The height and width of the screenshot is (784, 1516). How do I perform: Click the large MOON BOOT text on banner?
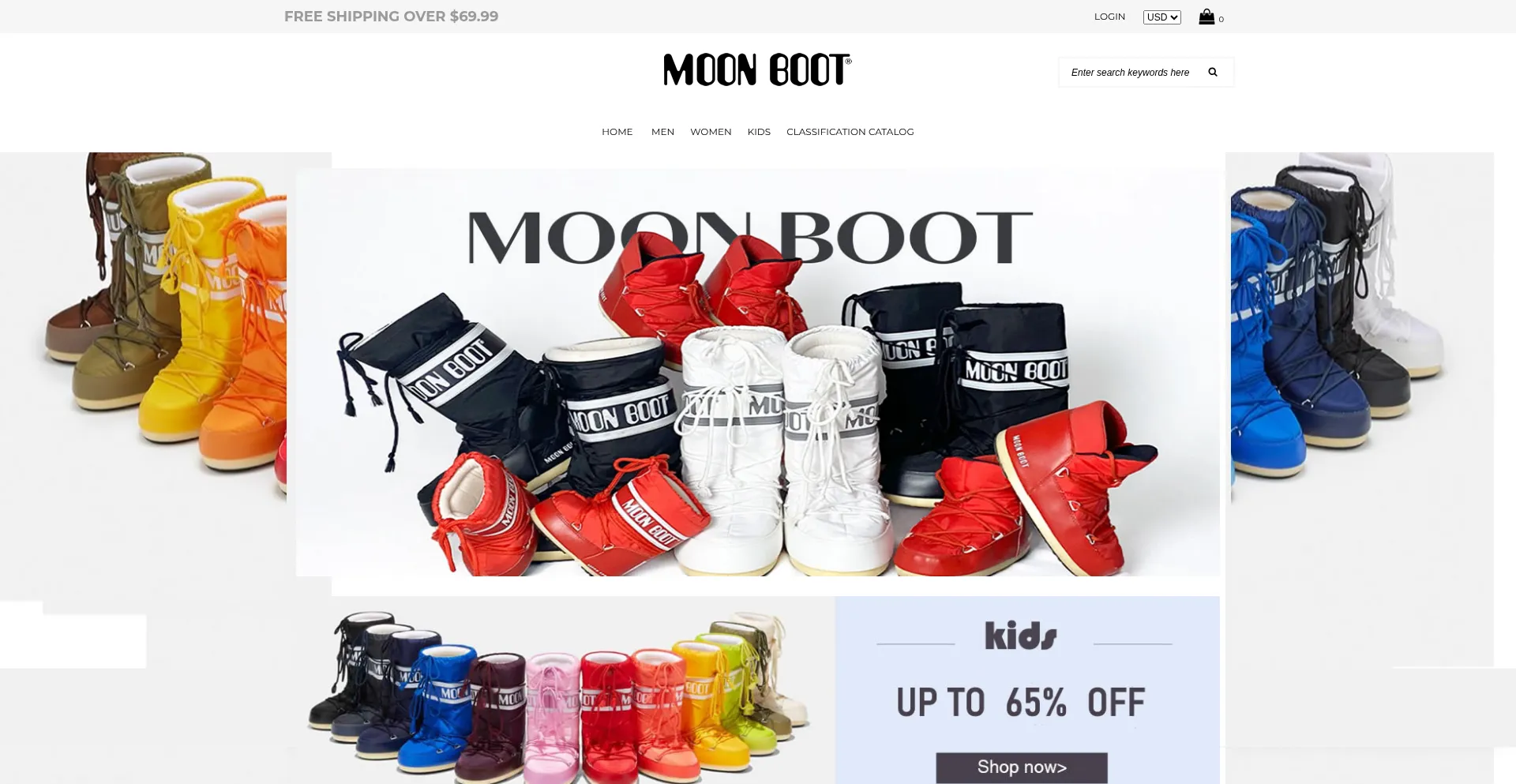click(750, 238)
